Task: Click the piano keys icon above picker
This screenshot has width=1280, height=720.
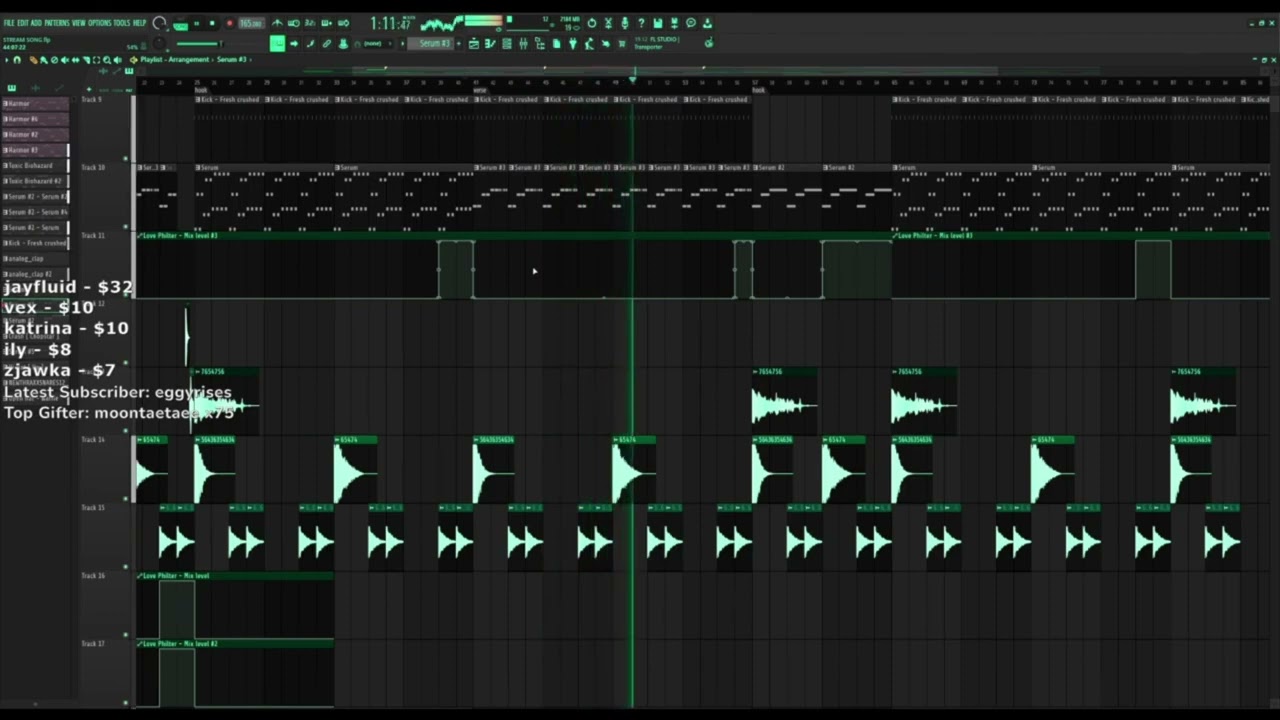Action: [x=12, y=88]
